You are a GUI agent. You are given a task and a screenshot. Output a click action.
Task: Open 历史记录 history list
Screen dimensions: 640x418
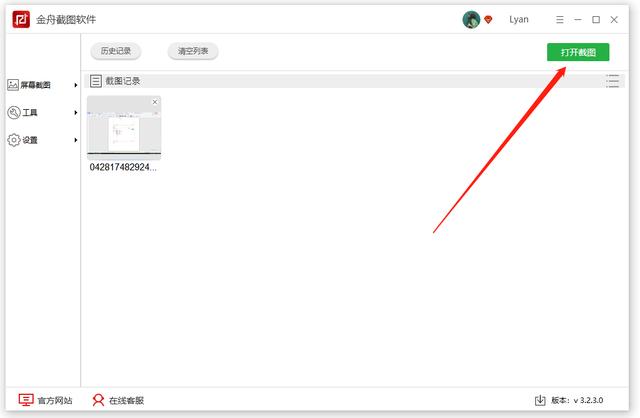(x=115, y=51)
